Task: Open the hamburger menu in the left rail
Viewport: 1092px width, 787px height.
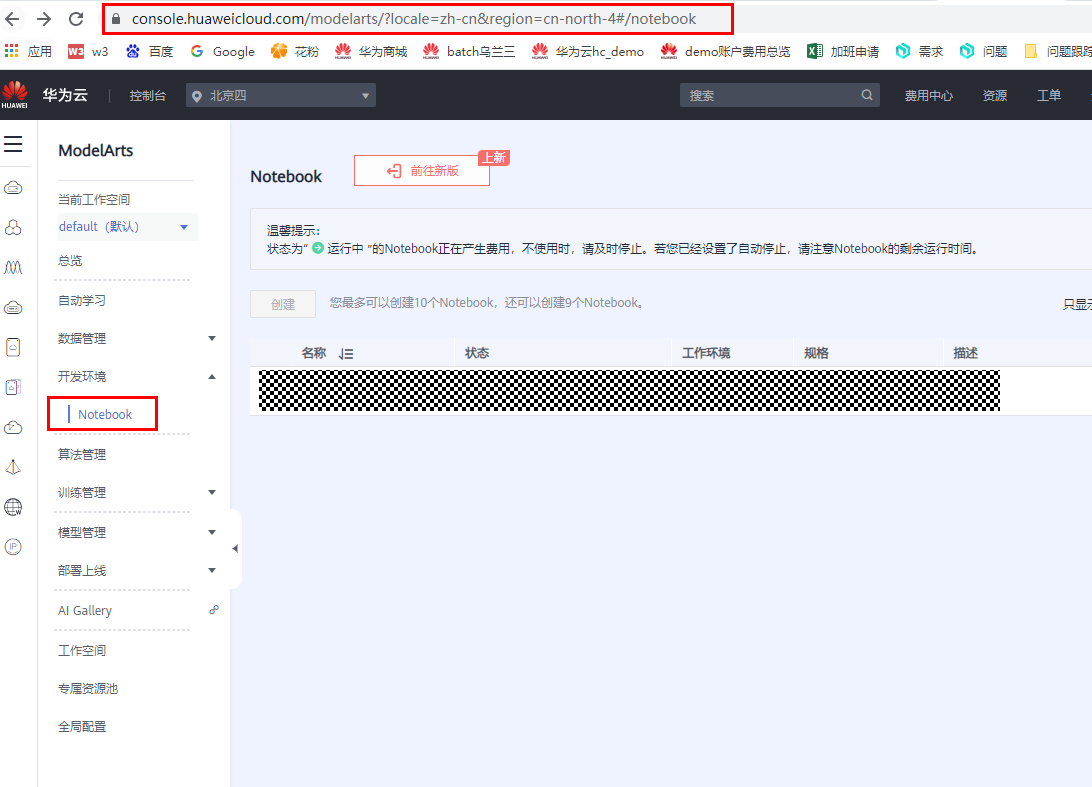Action: tap(13, 144)
